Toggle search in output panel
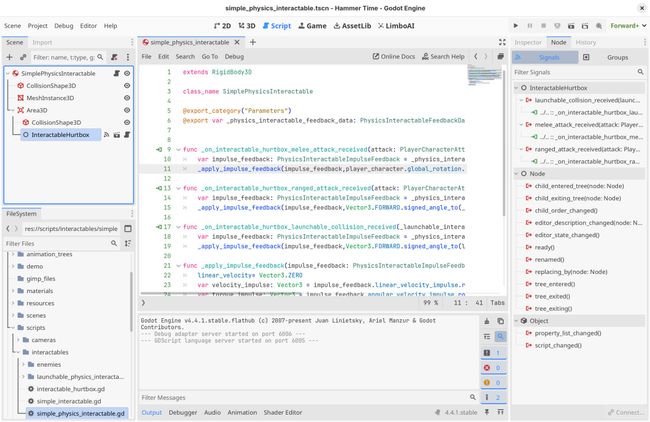The height and width of the screenshot is (422, 650). (500, 337)
